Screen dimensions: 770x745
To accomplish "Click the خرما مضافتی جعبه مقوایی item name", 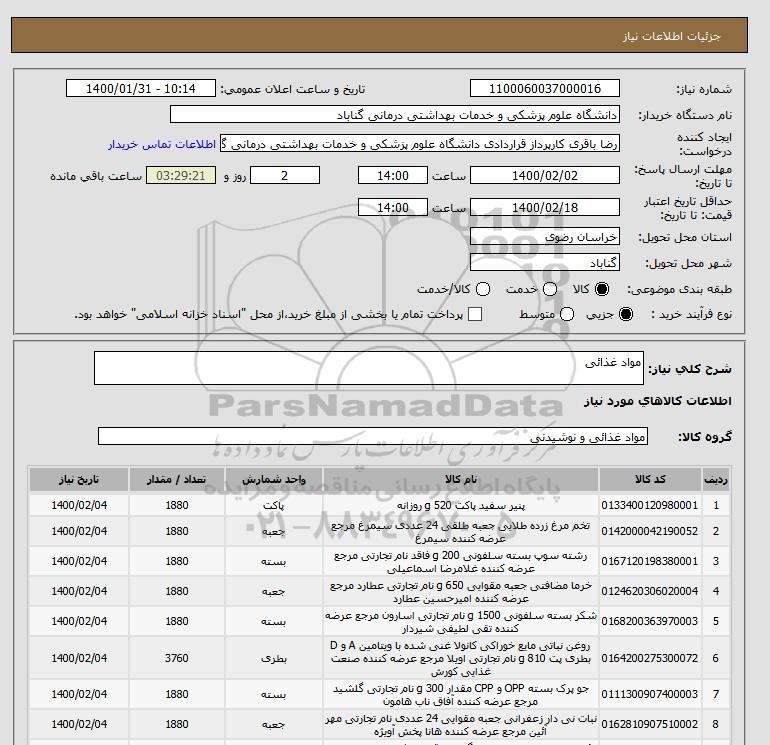I will (461, 591).
